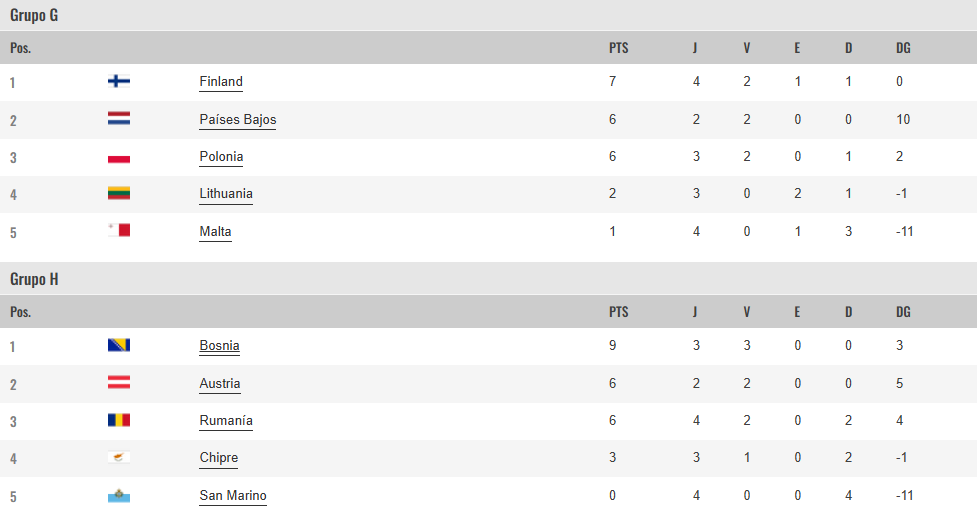Open the Austria team link
The height and width of the screenshot is (517, 977).
tap(220, 384)
